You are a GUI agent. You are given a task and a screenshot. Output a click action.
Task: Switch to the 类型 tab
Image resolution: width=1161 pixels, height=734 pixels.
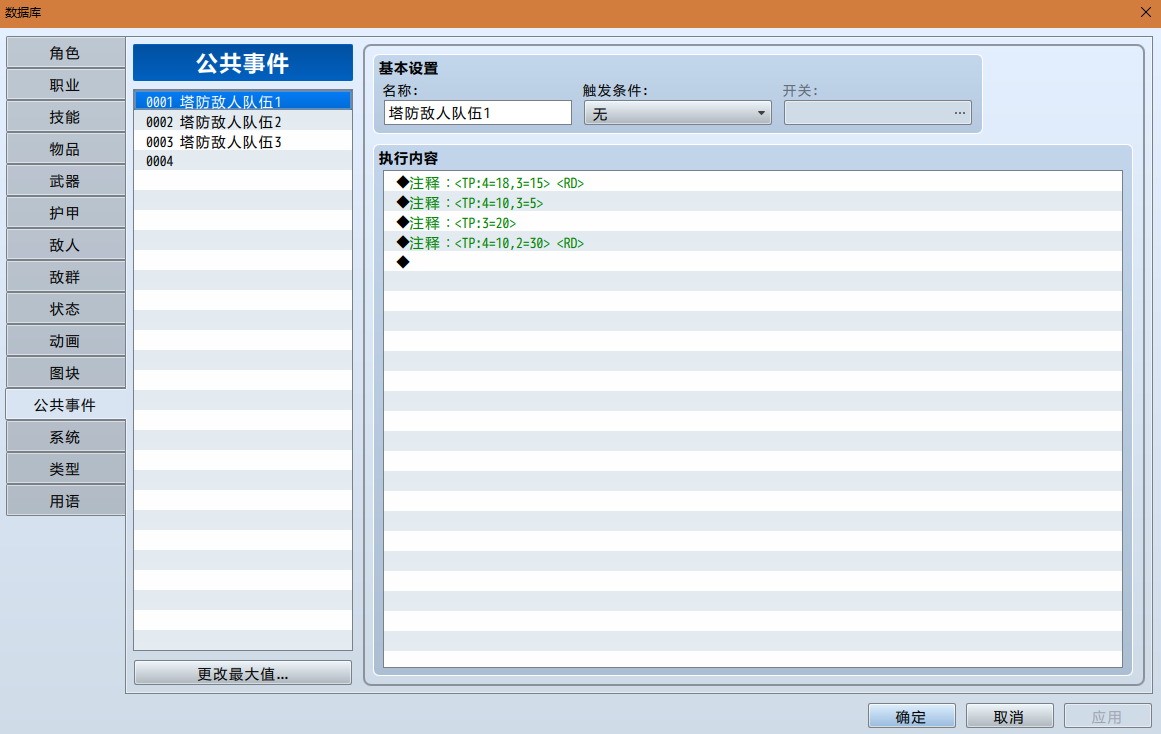(65, 469)
